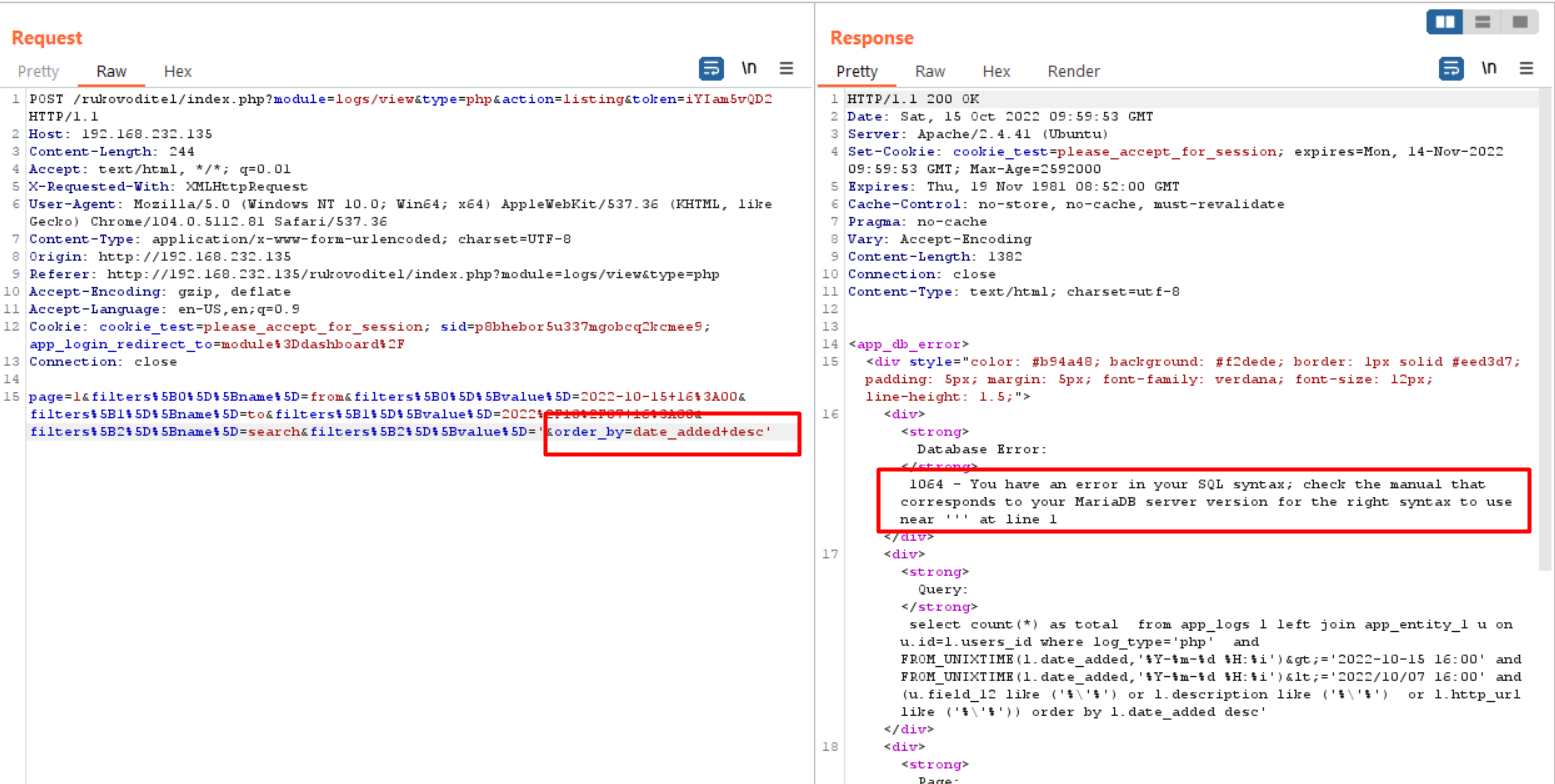Click the Accept-Language: en-US header
Screen dimensions: 1555x784
point(165,309)
